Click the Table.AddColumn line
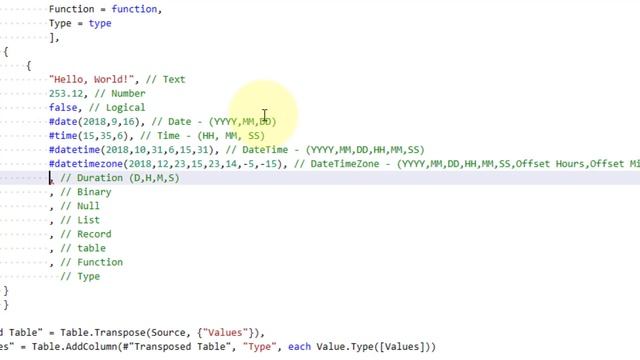This screenshot has width=640, height=360. (x=218, y=347)
